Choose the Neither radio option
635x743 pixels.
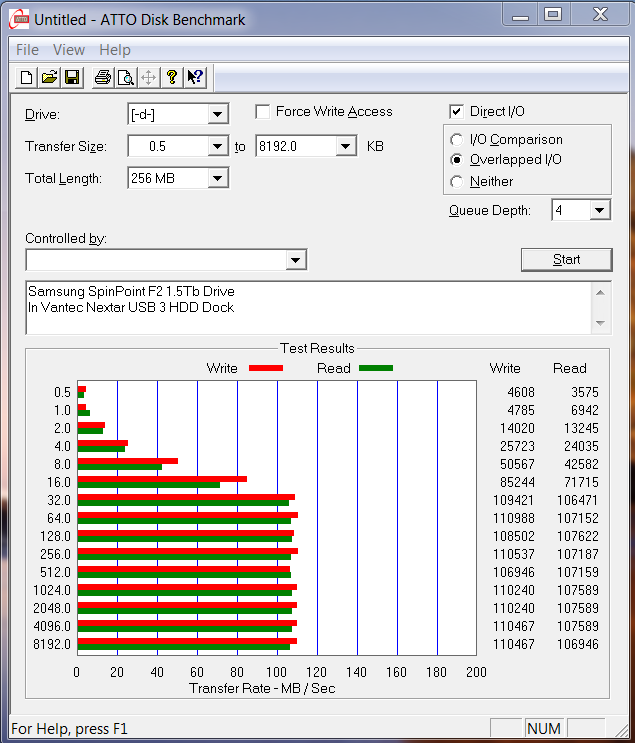pos(457,182)
